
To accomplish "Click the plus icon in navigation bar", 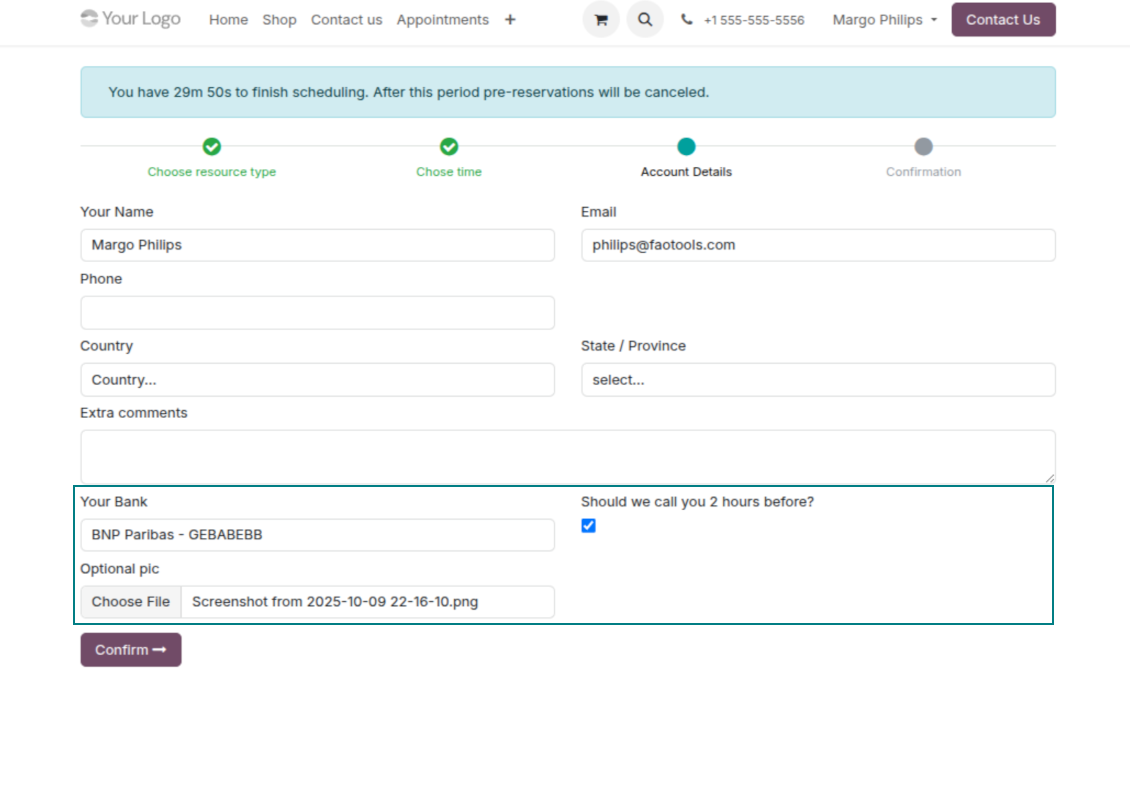I will [x=510, y=20].
